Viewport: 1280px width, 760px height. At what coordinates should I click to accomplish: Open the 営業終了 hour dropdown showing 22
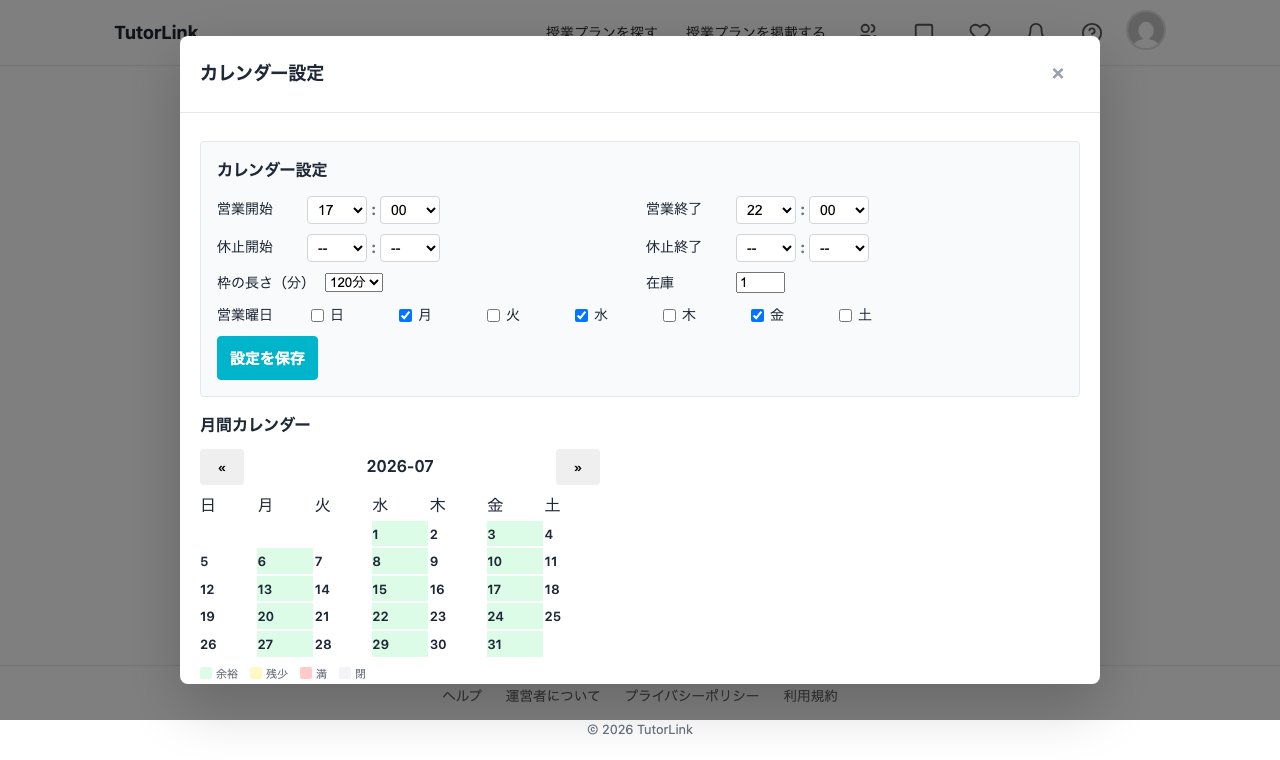tap(766, 210)
